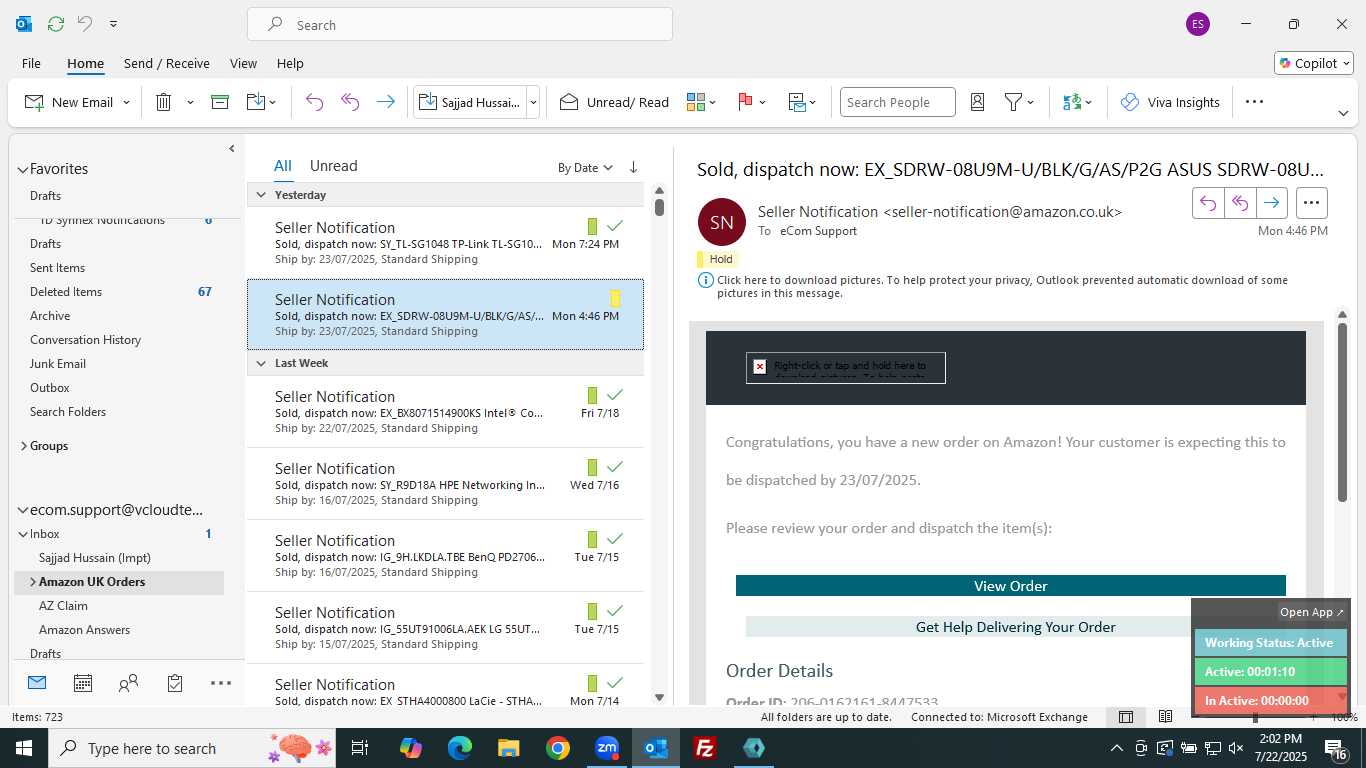Open the Move to folder icon
Screen dimensions: 1366x768
click(255, 102)
